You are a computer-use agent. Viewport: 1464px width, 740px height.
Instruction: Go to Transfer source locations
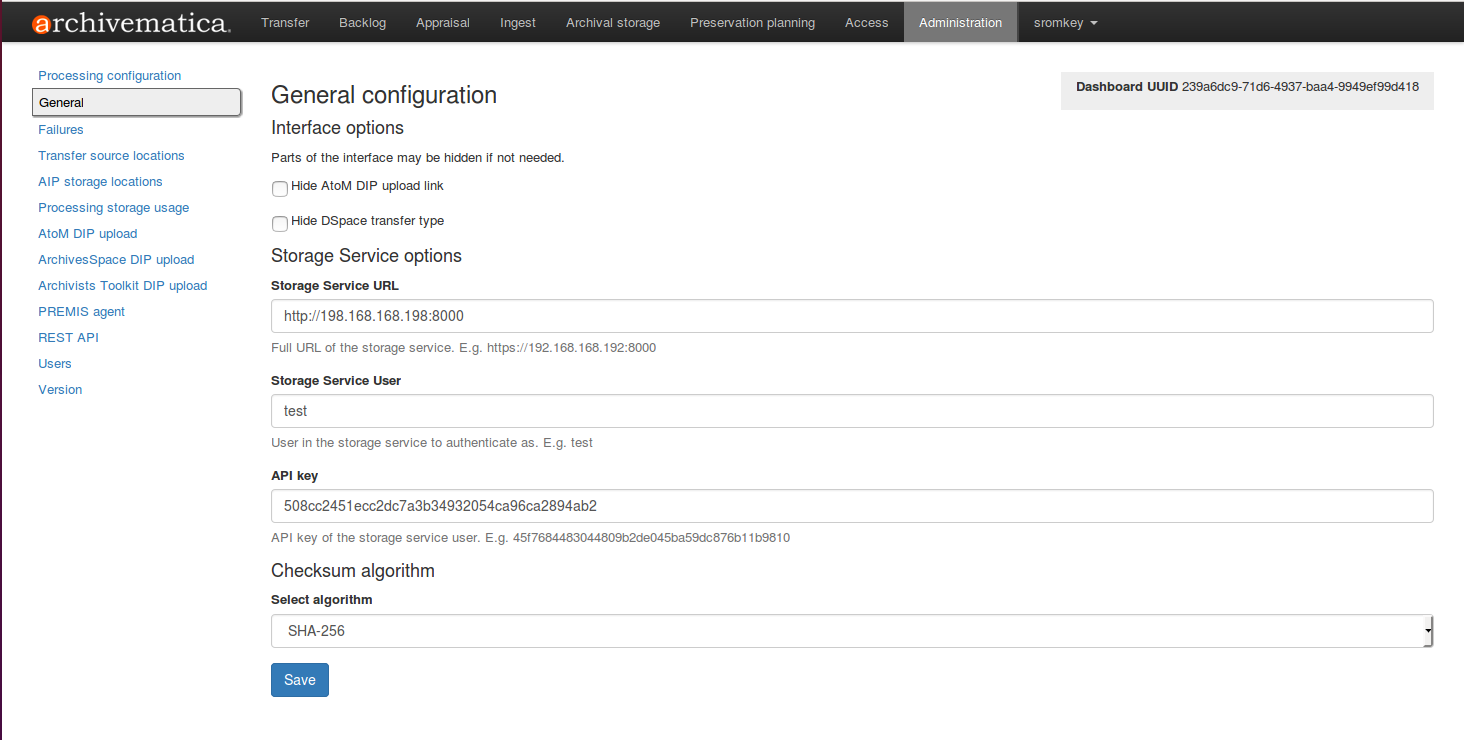(x=111, y=156)
